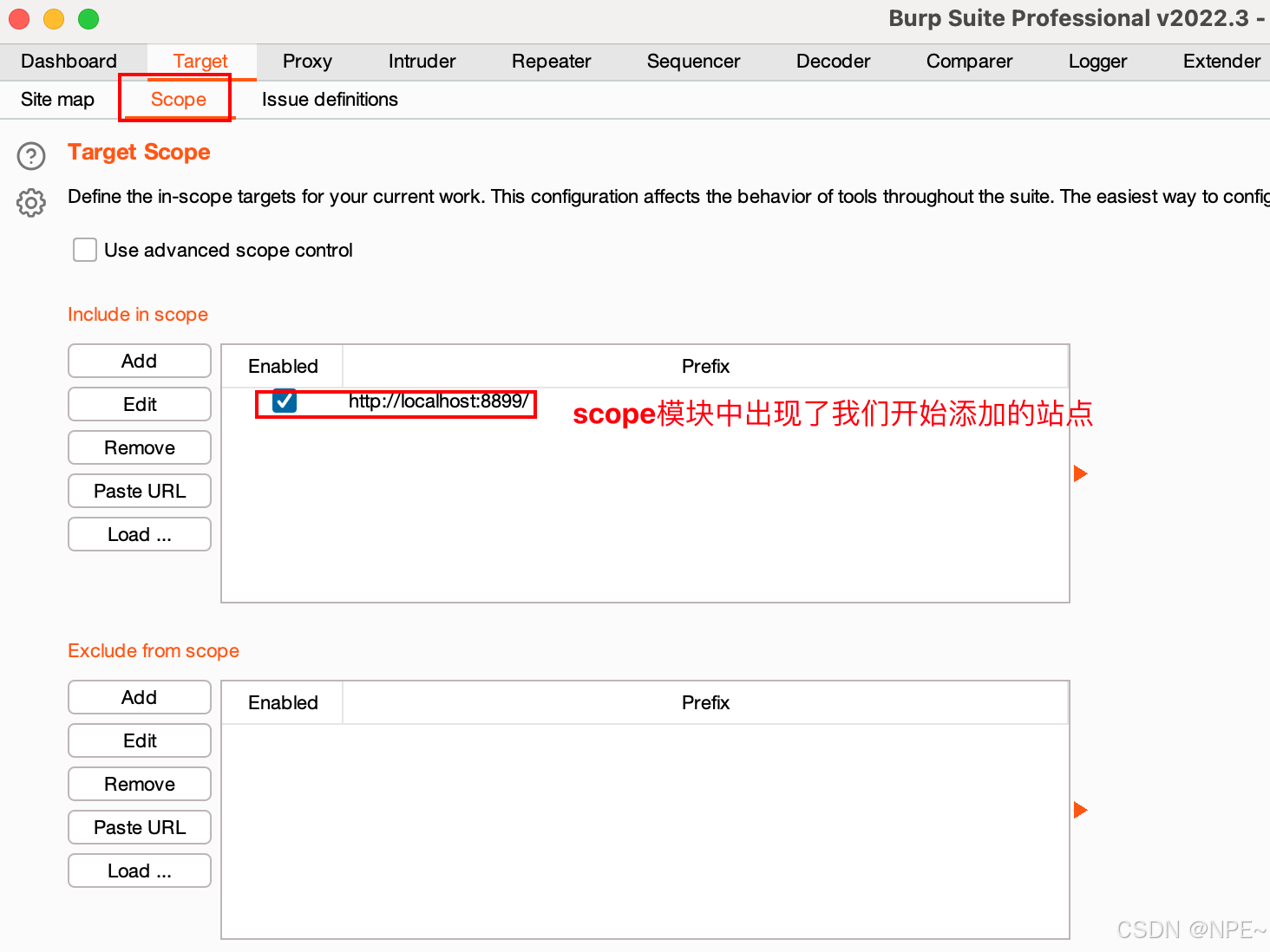This screenshot has height=952, width=1270.
Task: Click Paste URL under Include in scope
Action: point(140,491)
